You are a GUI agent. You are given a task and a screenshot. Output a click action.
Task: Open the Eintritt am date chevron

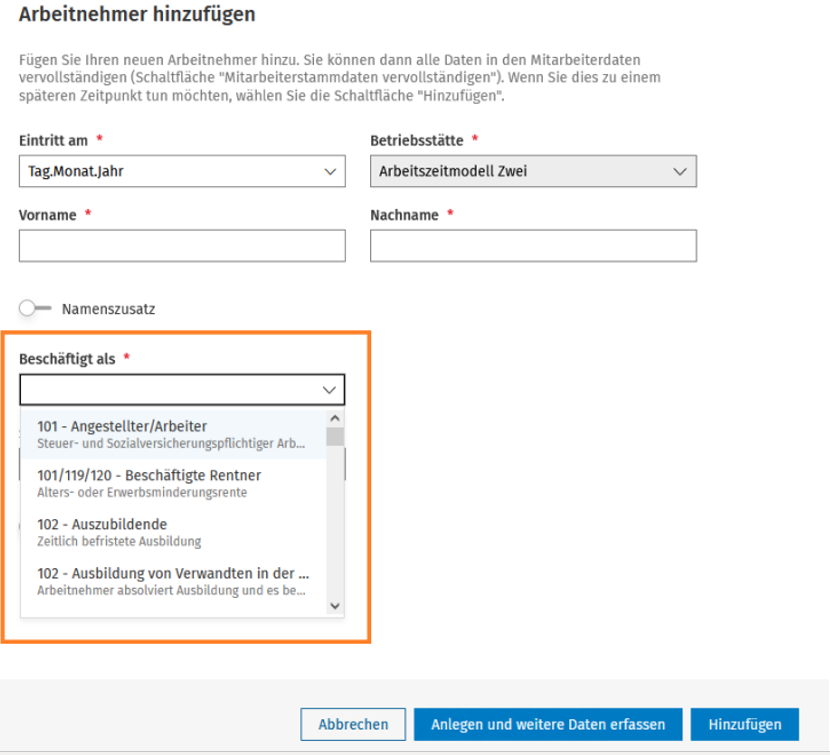click(x=330, y=172)
